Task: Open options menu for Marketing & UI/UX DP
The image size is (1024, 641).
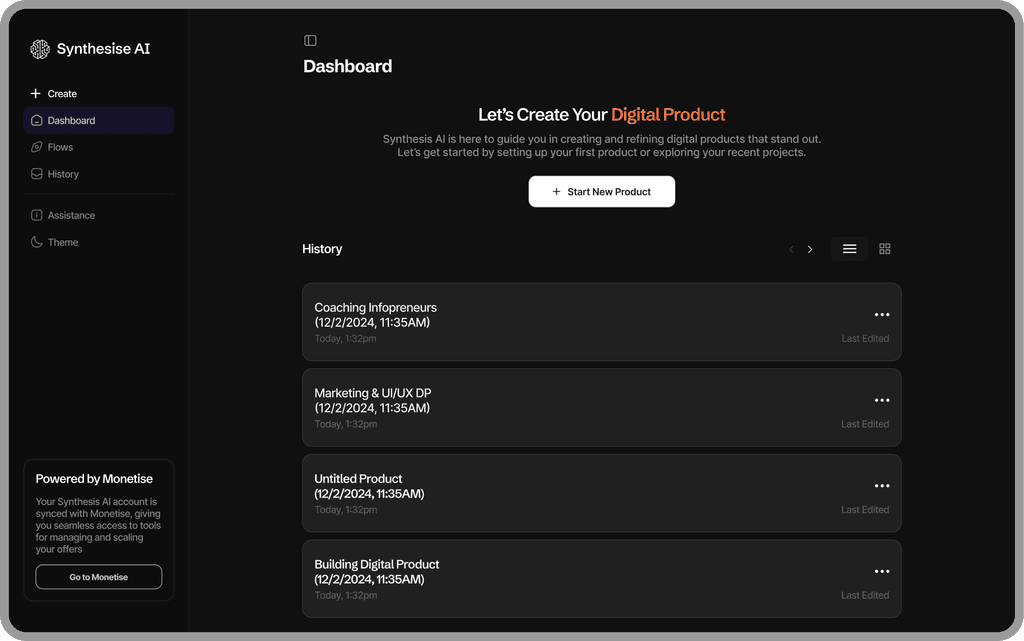Action: point(882,400)
